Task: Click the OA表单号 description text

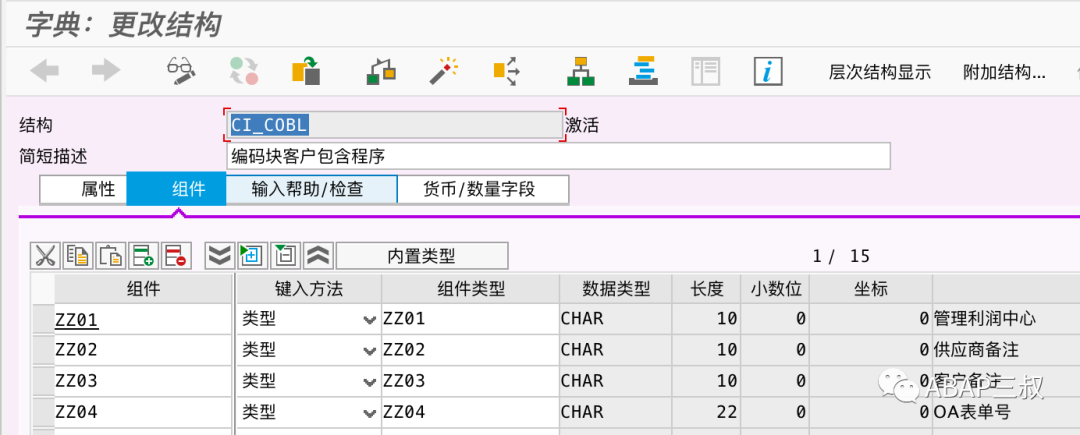Action: pos(973,412)
